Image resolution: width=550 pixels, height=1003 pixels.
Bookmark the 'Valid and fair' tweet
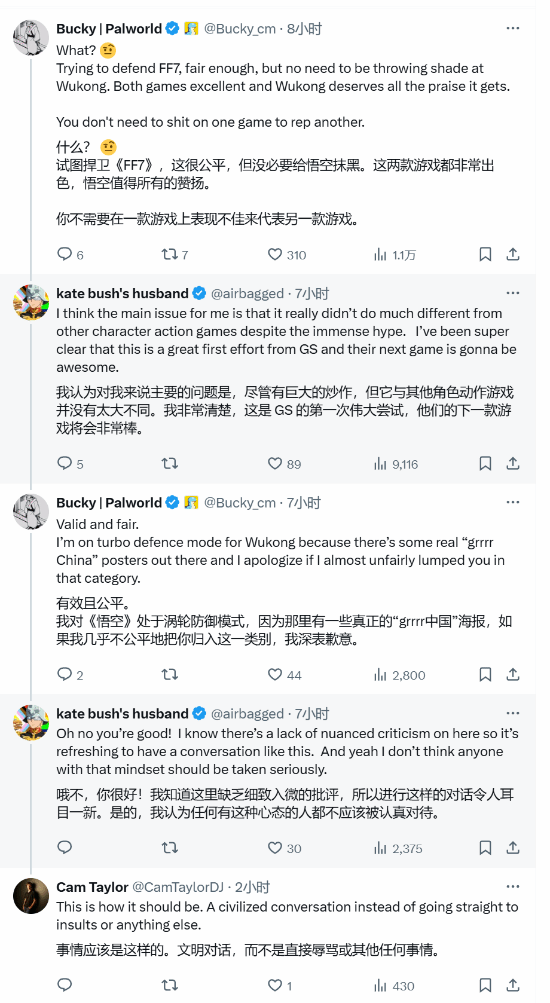[485, 674]
